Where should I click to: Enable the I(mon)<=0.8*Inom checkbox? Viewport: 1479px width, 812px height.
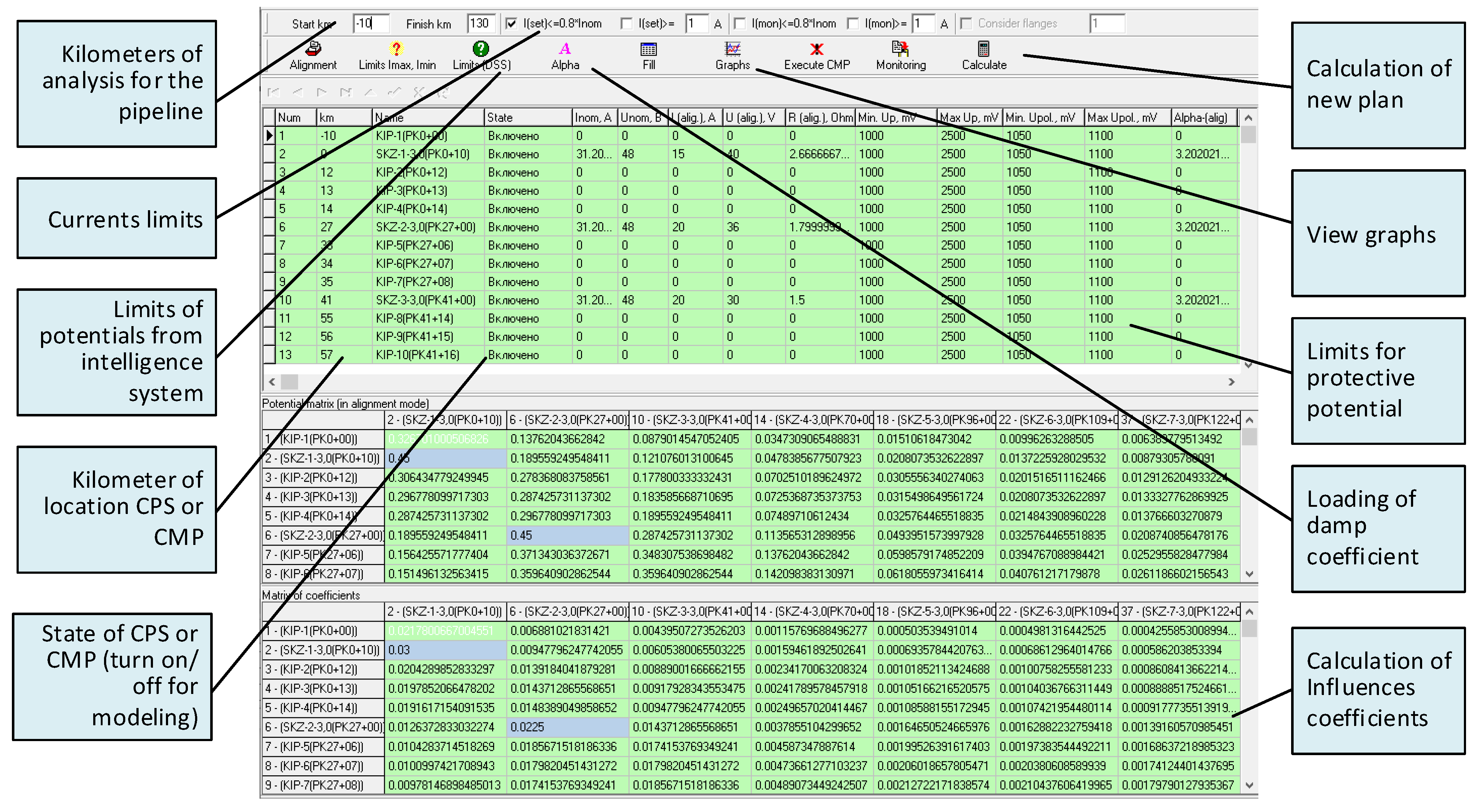740,23
